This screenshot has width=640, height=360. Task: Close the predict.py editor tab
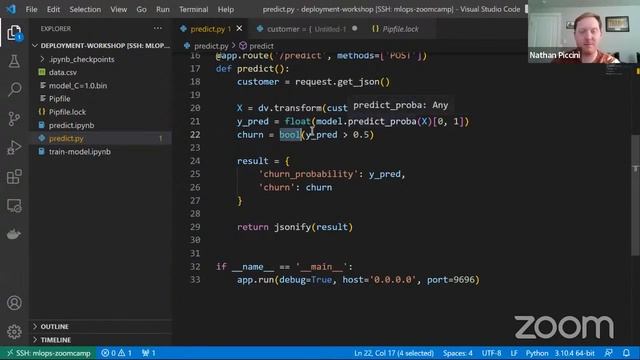click(239, 29)
